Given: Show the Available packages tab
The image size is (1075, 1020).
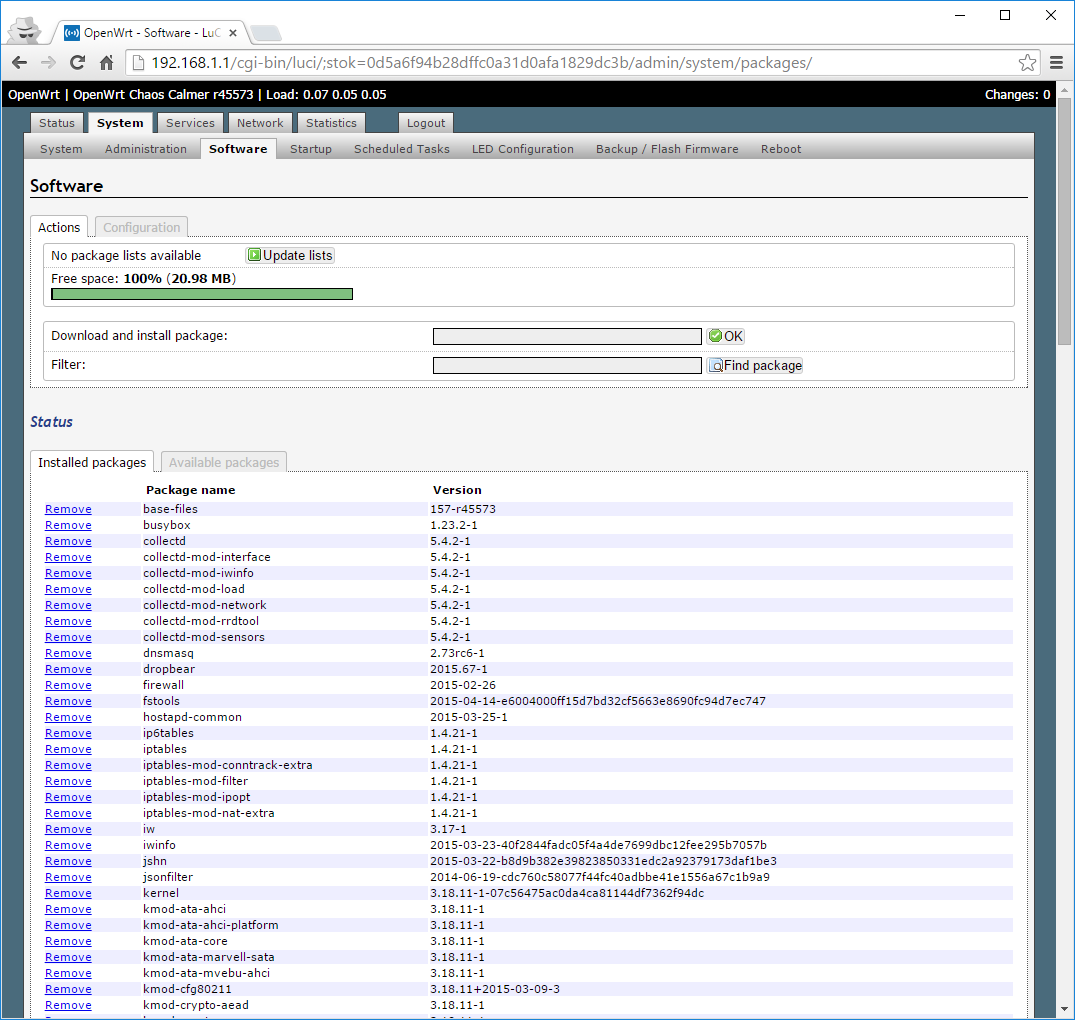Looking at the screenshot, I should [x=224, y=462].
